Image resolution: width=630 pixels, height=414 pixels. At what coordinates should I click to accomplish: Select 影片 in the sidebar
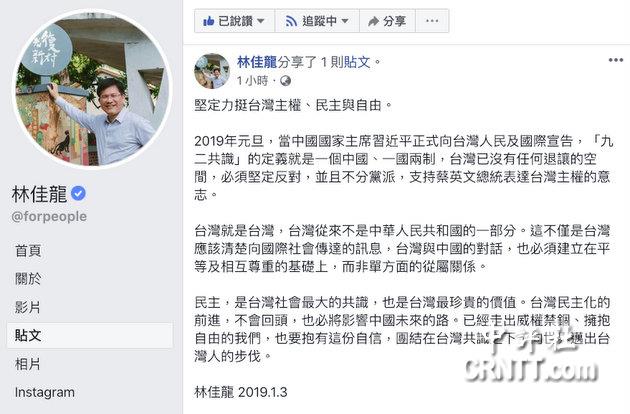click(x=28, y=307)
